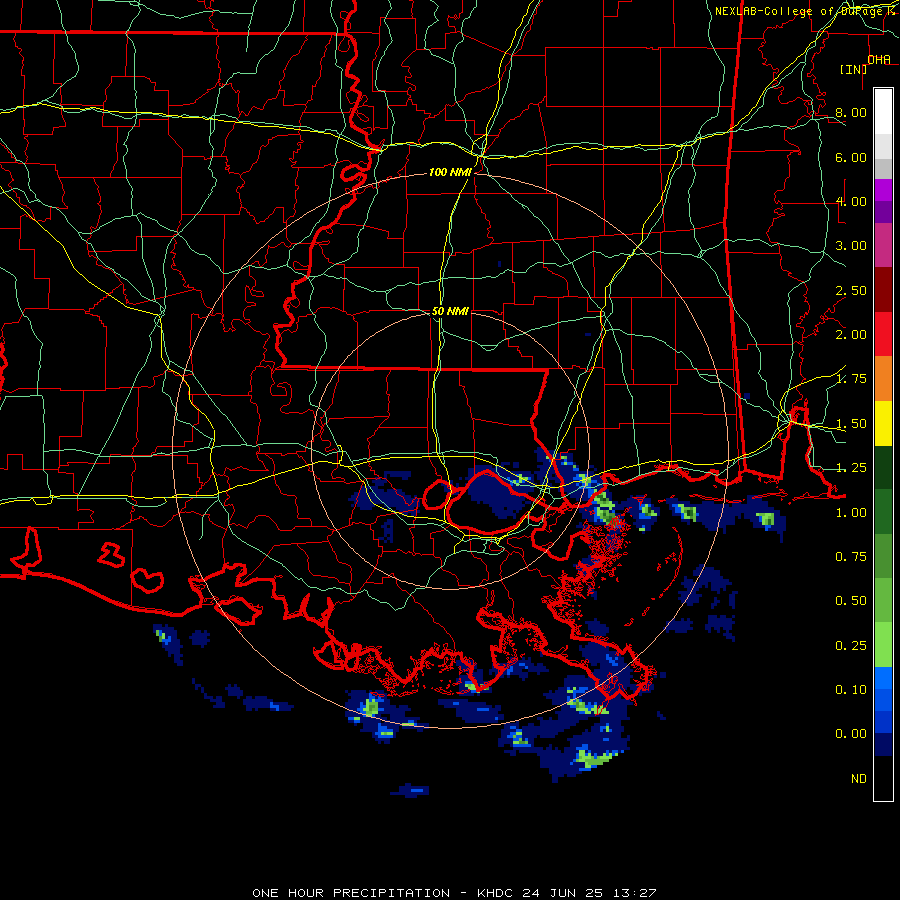This screenshot has width=900, height=900.
Task: Click the 1.75 legend value
Action: pos(851,379)
